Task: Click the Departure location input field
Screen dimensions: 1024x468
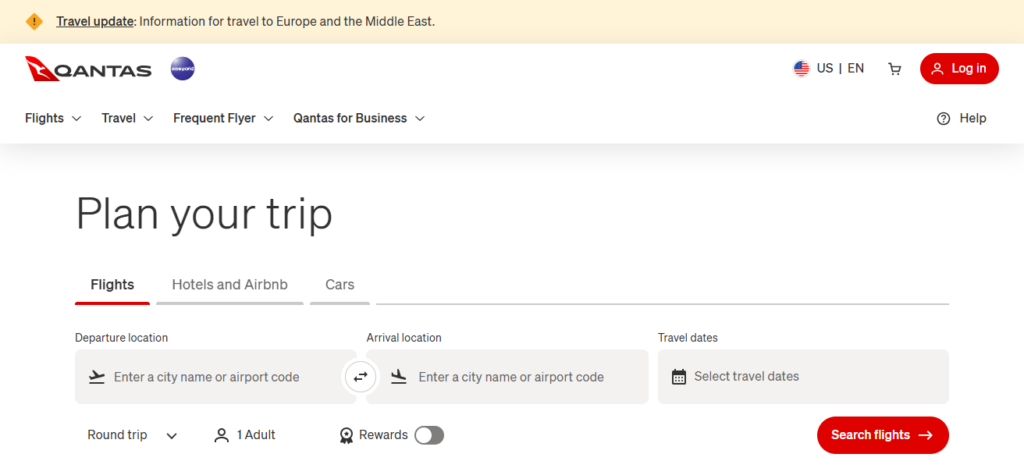Action: (216, 377)
